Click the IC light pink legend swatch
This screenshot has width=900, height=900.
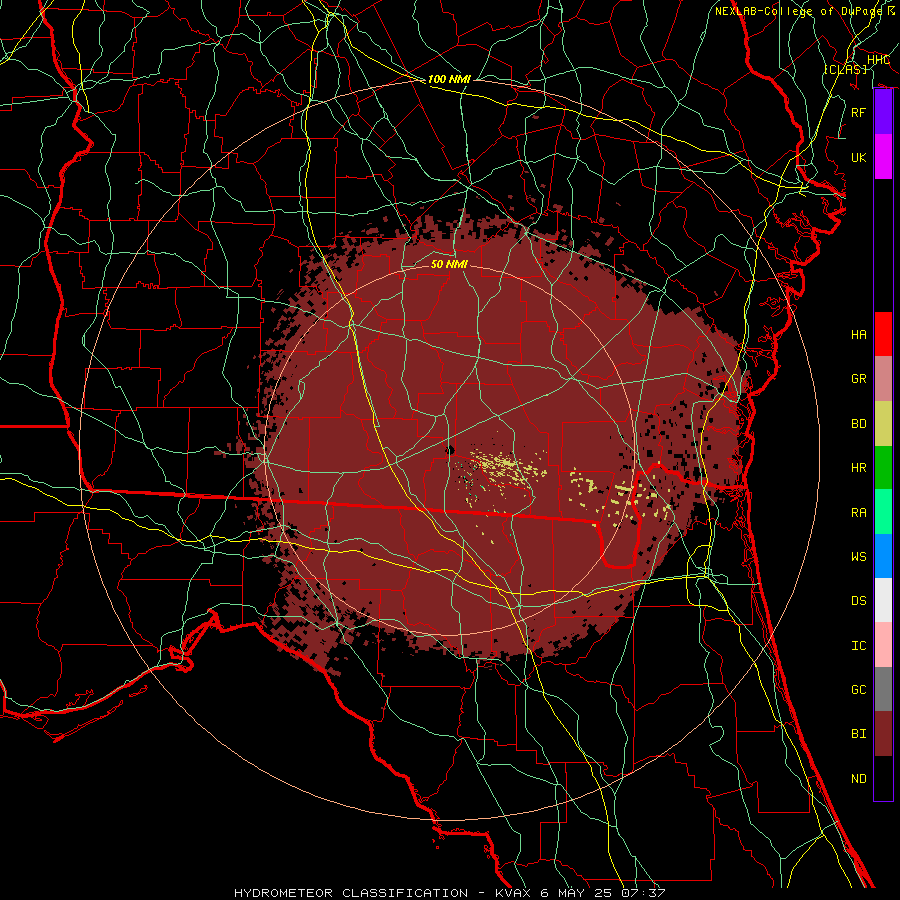coord(883,645)
